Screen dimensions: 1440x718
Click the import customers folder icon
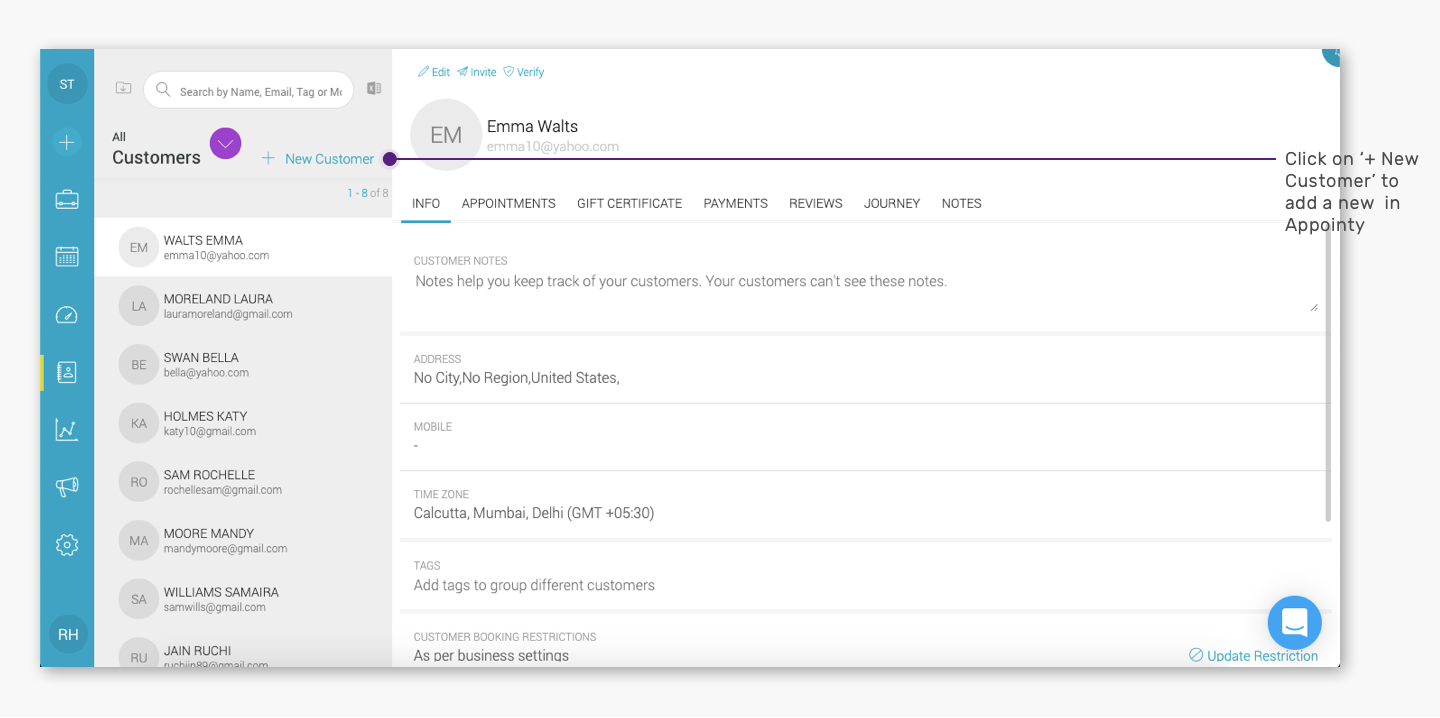pos(123,88)
